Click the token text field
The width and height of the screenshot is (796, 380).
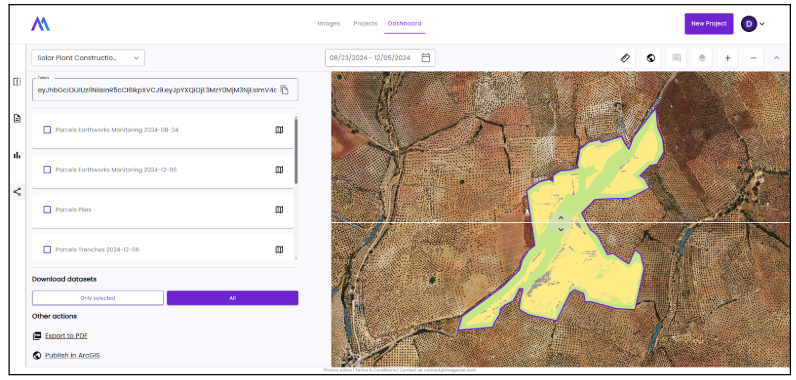pyautogui.click(x=165, y=90)
